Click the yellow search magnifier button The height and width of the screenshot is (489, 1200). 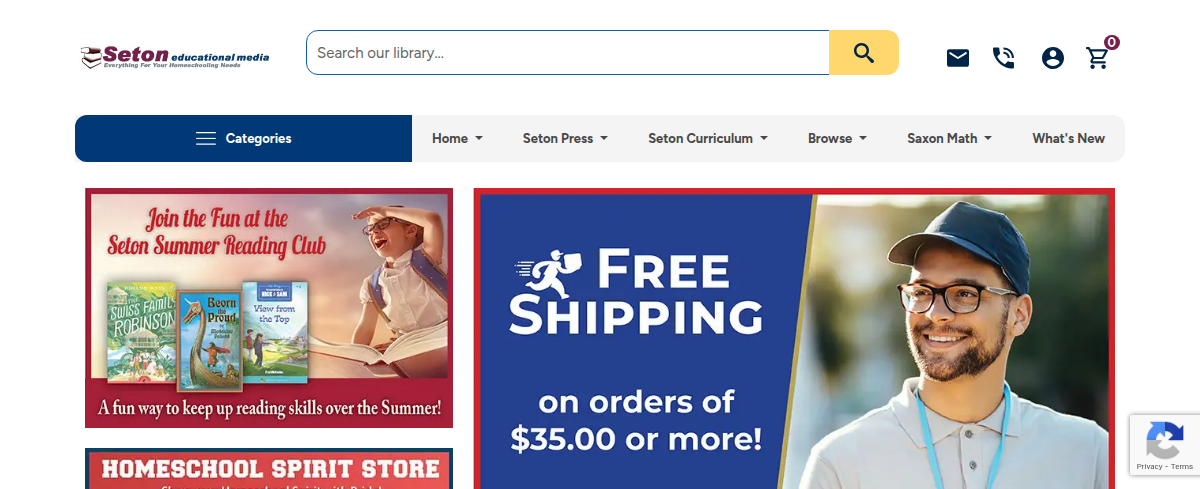pos(864,52)
